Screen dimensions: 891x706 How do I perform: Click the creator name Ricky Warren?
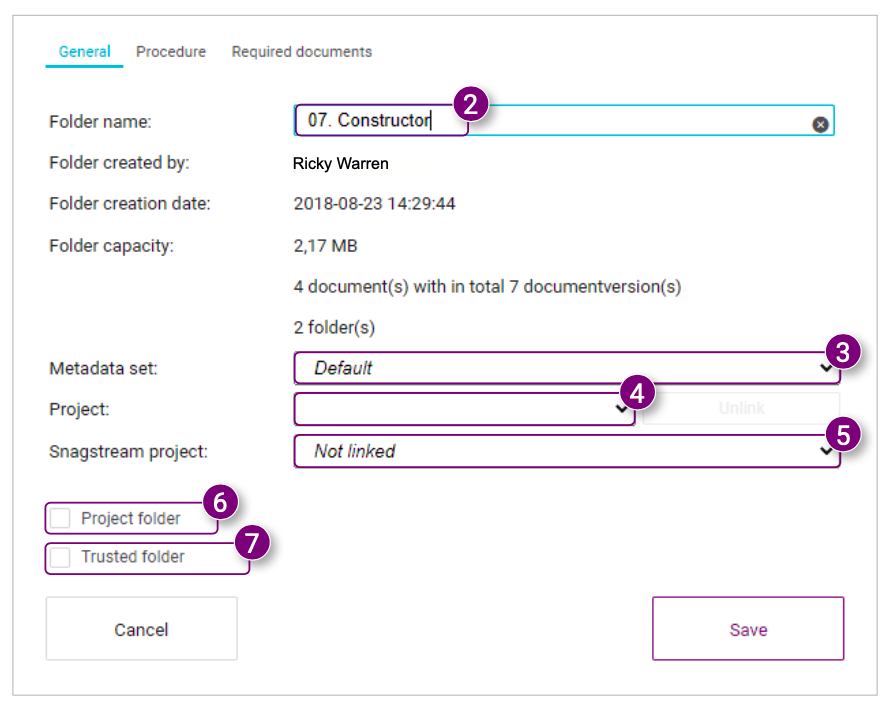[340, 163]
